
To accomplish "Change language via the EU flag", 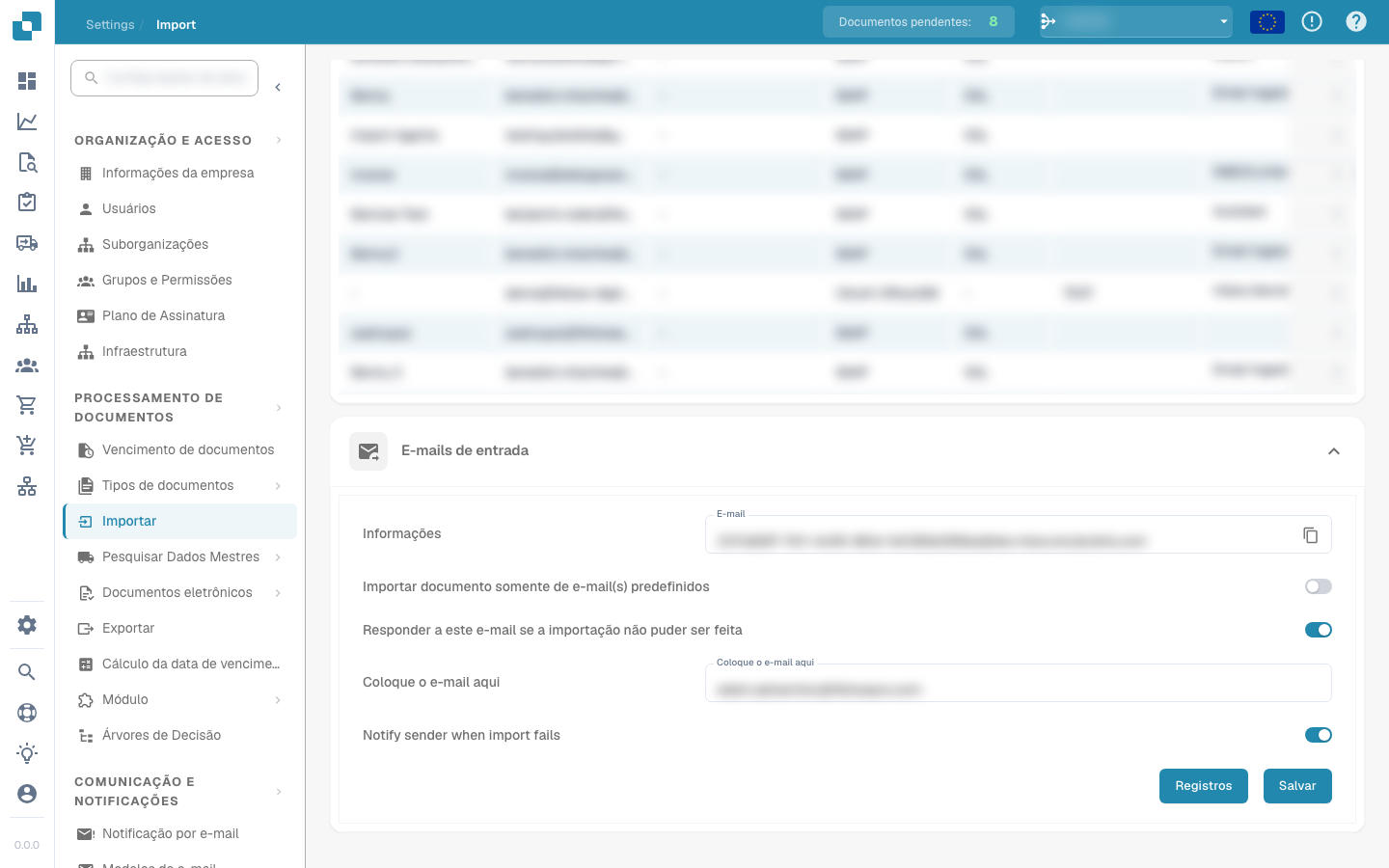I will tap(1267, 21).
